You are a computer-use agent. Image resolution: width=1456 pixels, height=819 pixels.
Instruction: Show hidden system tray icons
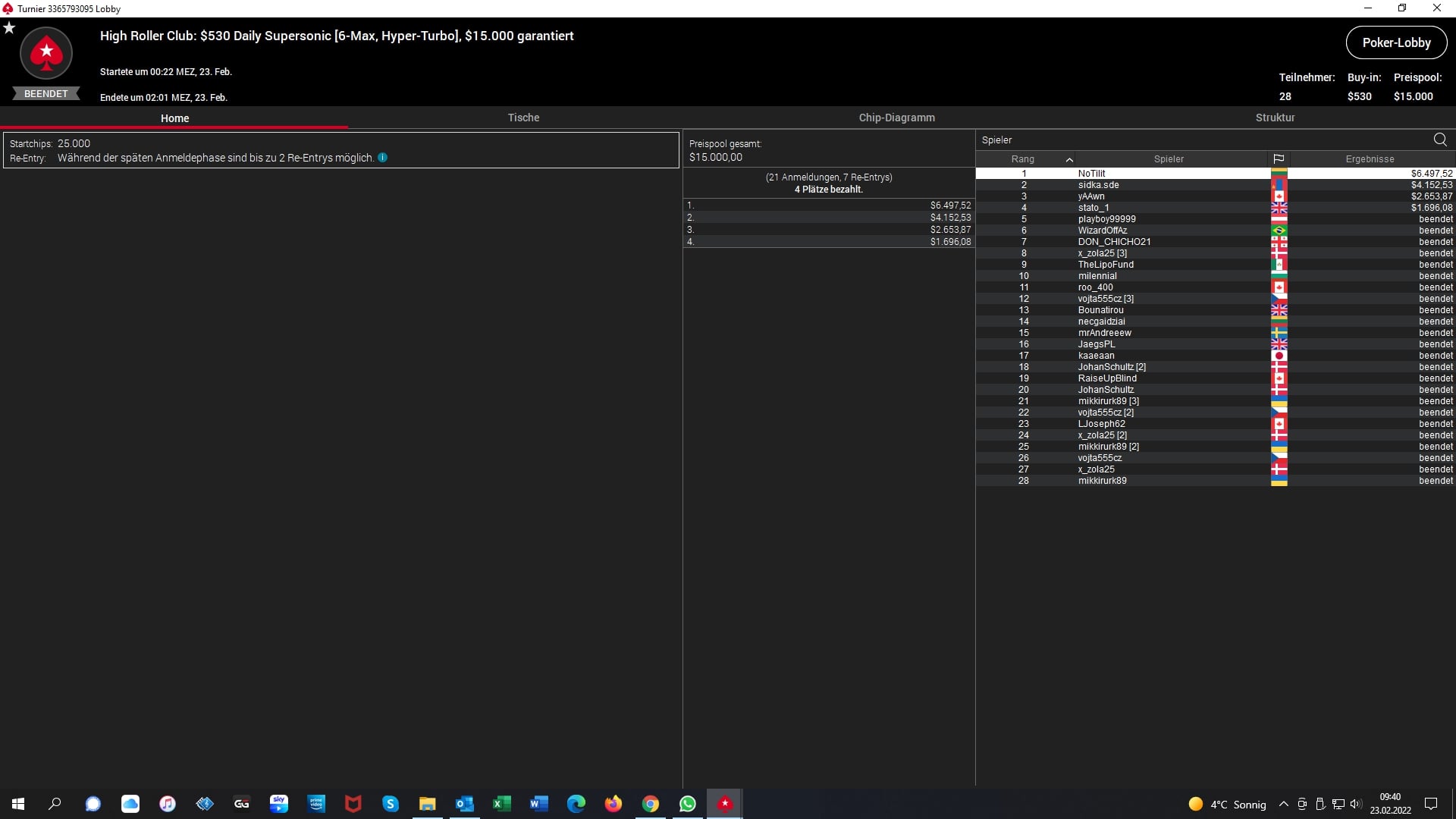(x=1283, y=805)
